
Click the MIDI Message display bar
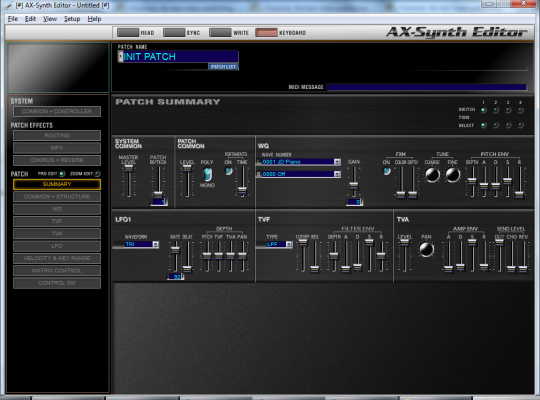(x=426, y=87)
